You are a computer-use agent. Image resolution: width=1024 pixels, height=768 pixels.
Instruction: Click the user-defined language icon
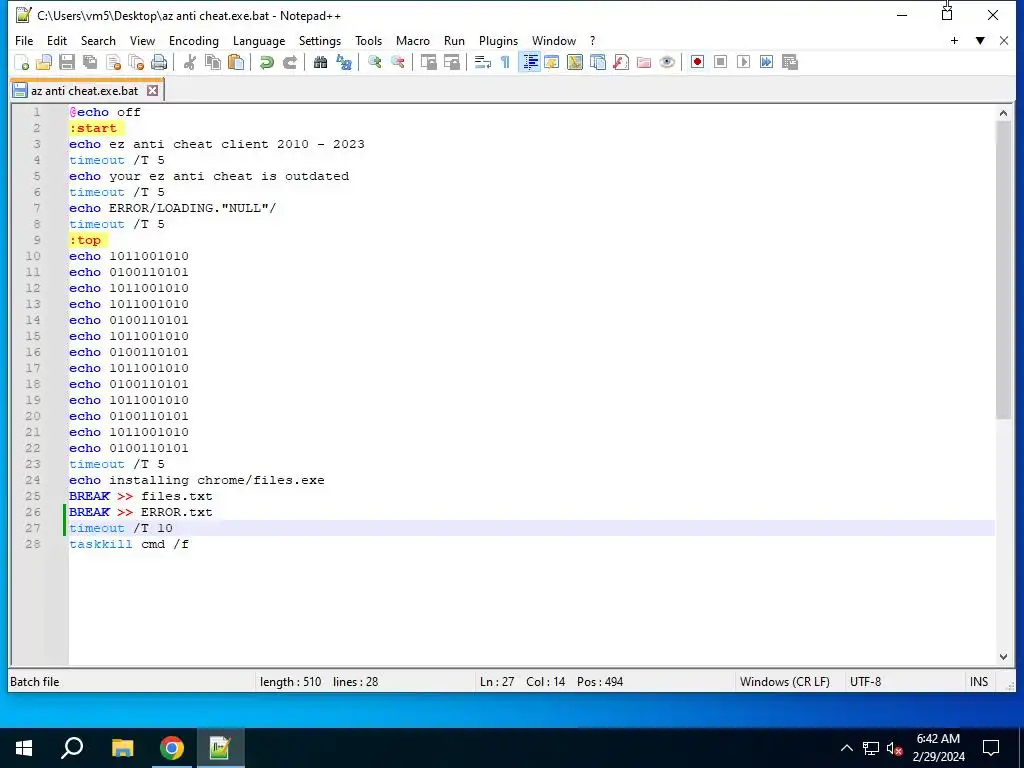pyautogui.click(x=552, y=62)
